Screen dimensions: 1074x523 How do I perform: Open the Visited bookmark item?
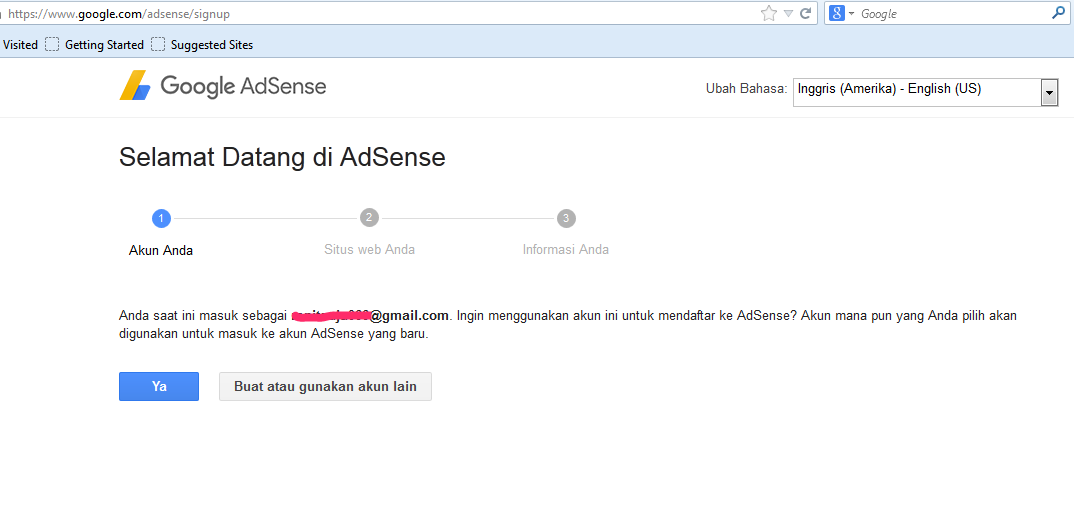coord(19,44)
